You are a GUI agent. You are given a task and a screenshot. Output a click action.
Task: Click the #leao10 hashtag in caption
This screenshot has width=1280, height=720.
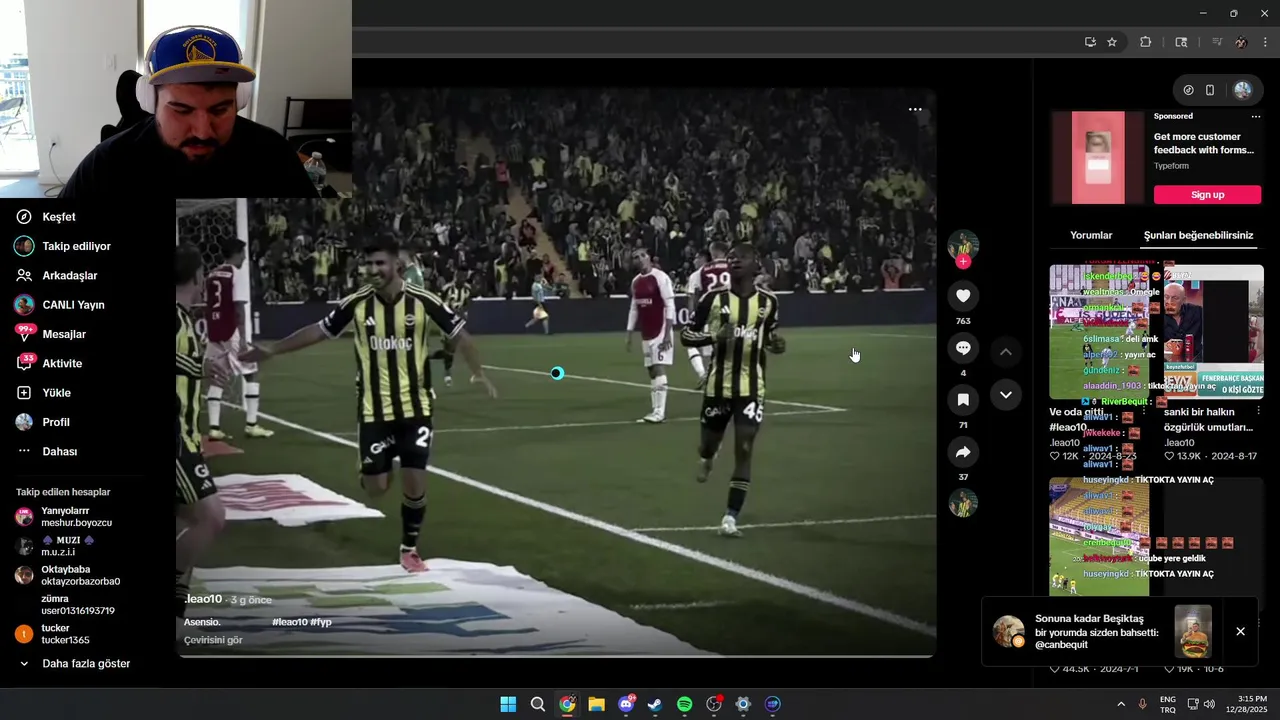tap(289, 622)
